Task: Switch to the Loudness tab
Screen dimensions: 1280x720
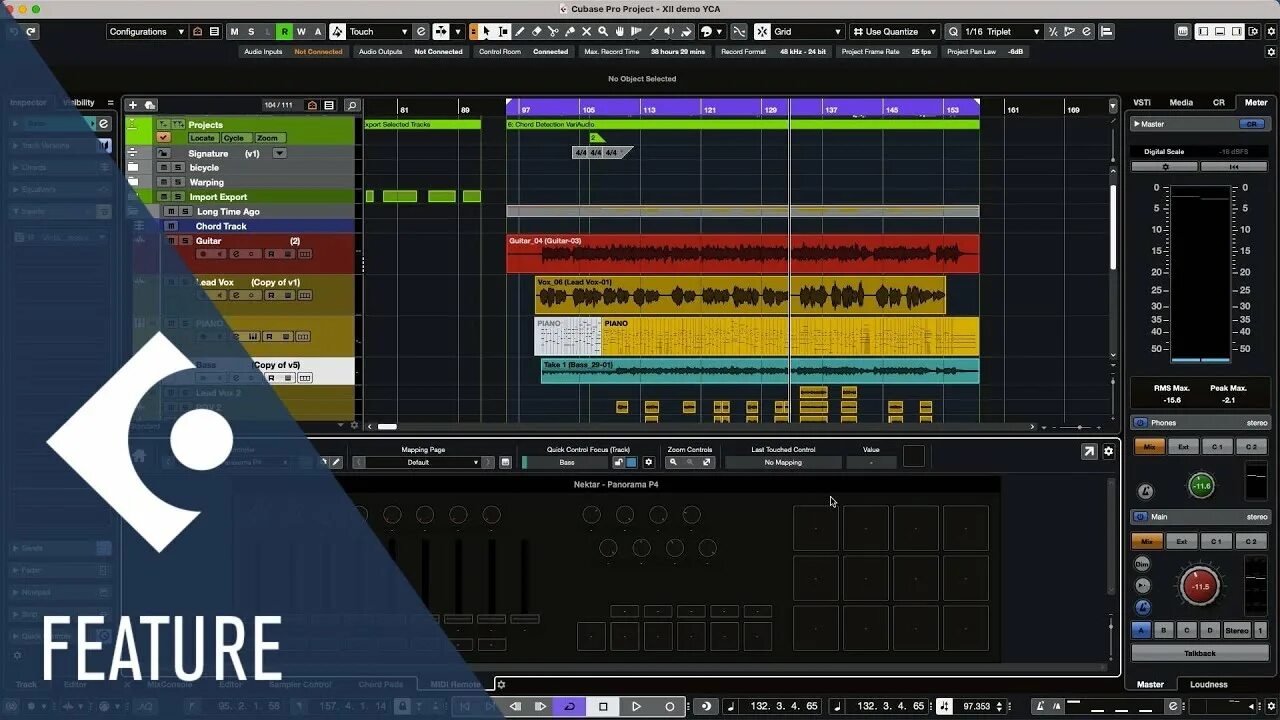Action: click(x=1208, y=684)
